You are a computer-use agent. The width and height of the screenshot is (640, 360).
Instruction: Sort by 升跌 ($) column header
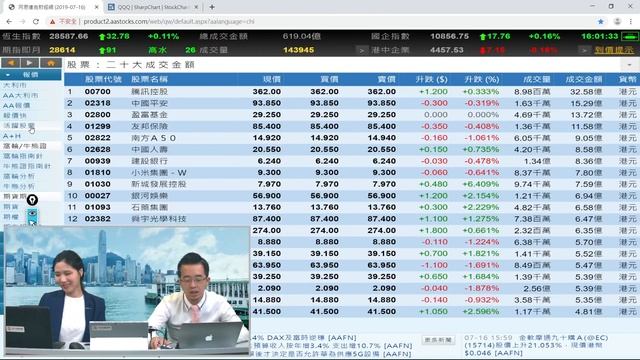coord(431,79)
